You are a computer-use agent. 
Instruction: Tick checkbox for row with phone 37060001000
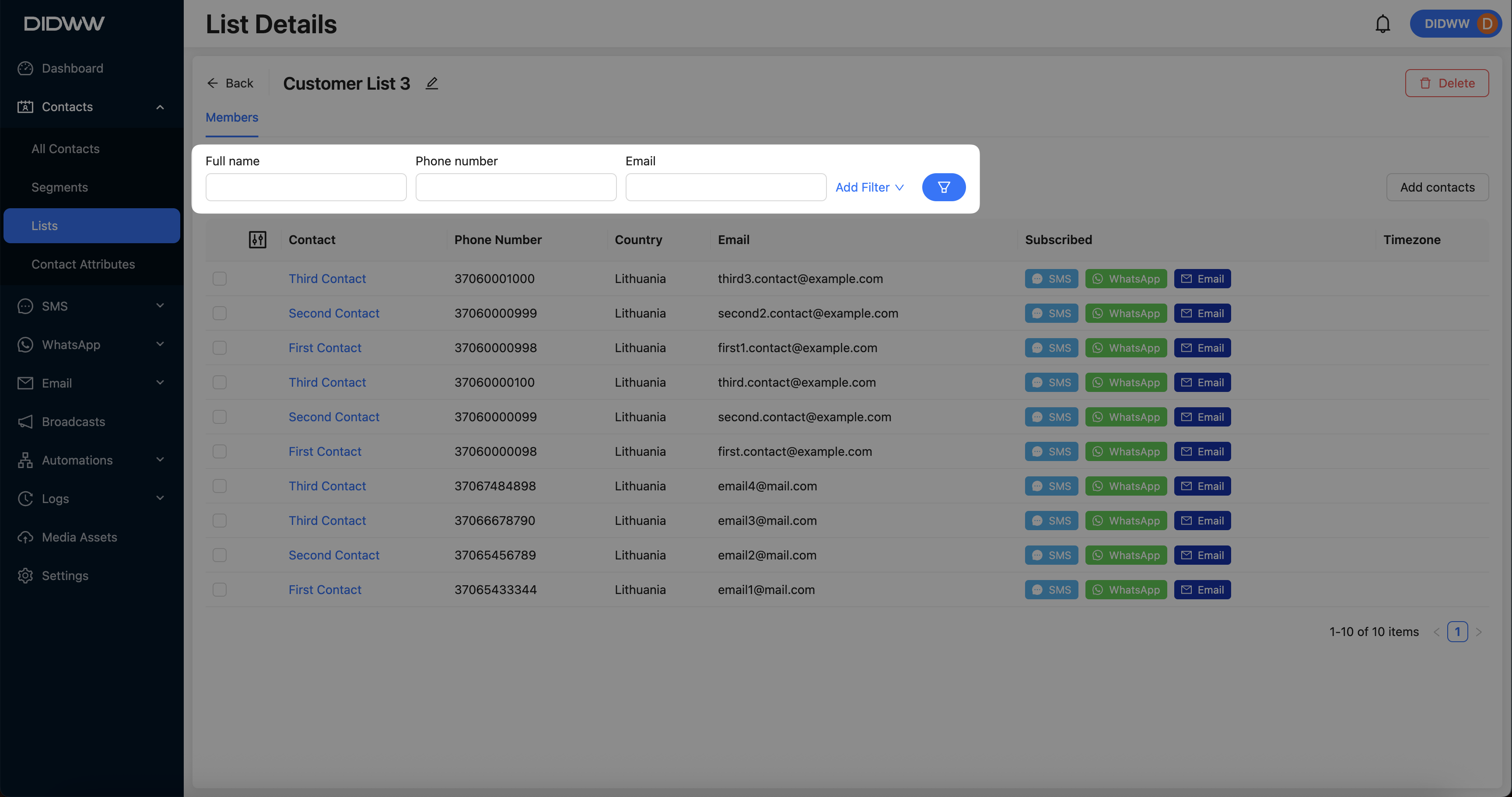220,279
